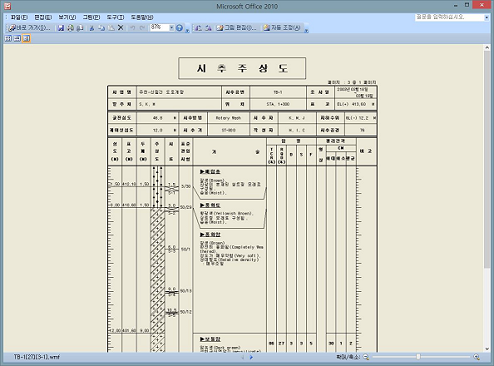Screen dimensions: 494x366
Task: Click the undo arrow icon
Action: (133, 28)
